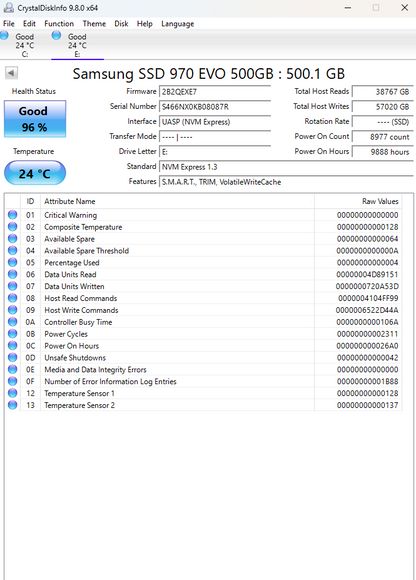This screenshot has width=416, height=580.
Task: Click status icon for Error Information Log Entries
Action: click(13, 381)
